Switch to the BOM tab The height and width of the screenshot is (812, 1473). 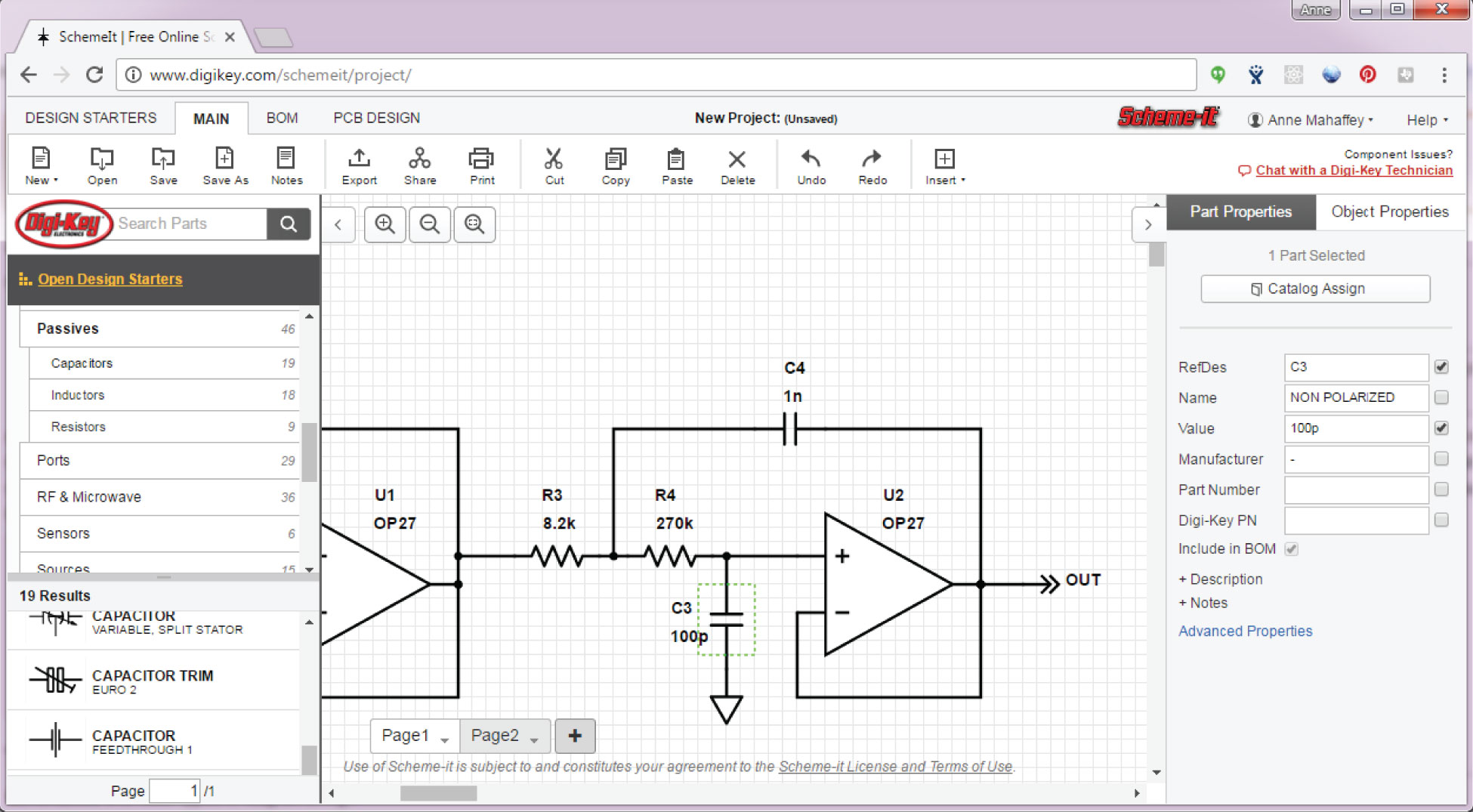pyautogui.click(x=282, y=118)
